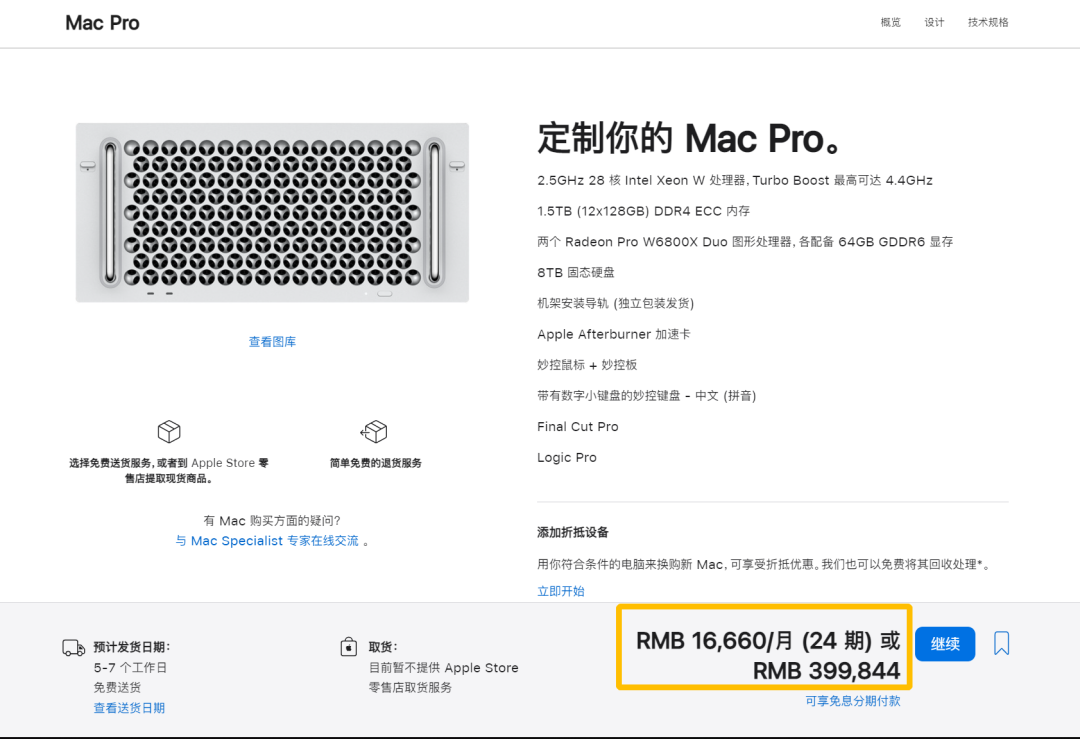Click the Mac Pro page title
Image resolution: width=1080 pixels, height=739 pixels.
coord(102,23)
